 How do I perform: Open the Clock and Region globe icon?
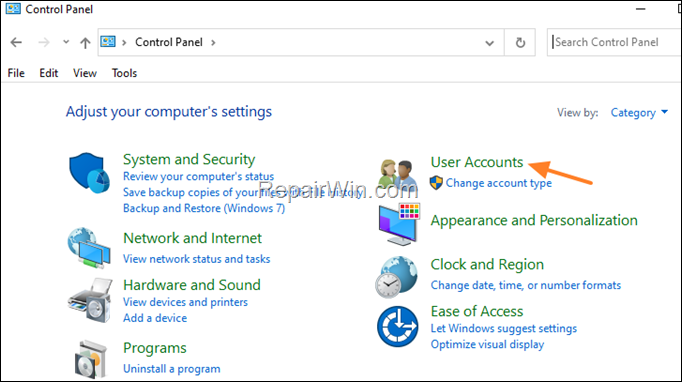[396, 277]
